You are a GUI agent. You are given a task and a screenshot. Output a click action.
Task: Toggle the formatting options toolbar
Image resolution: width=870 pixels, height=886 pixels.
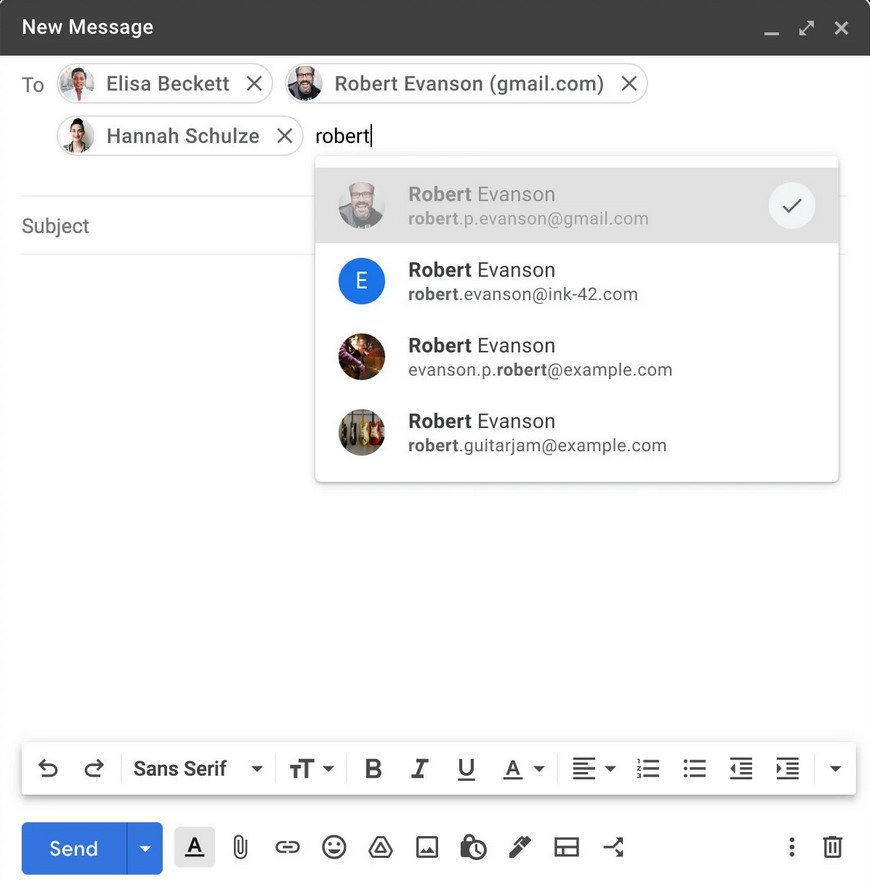pyautogui.click(x=194, y=847)
